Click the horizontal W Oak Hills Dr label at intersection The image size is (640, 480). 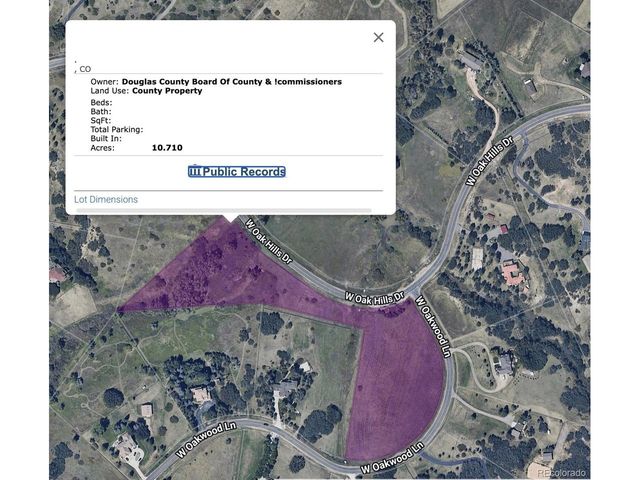pyautogui.click(x=374, y=298)
